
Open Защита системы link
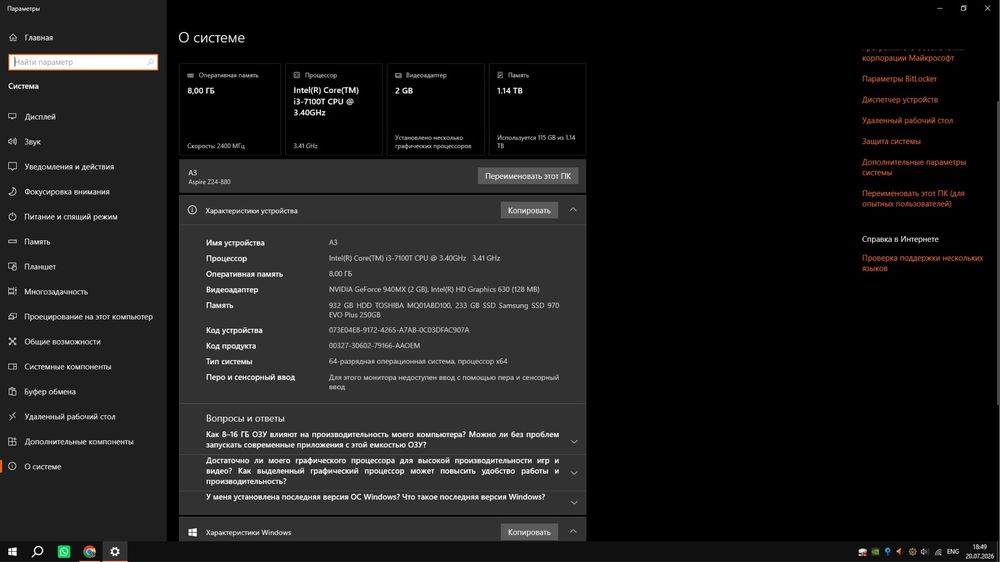click(891, 141)
